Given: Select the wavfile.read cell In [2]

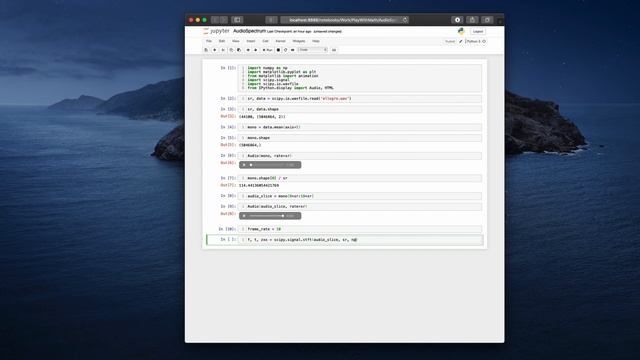Looking at the screenshot, I should pos(360,98).
